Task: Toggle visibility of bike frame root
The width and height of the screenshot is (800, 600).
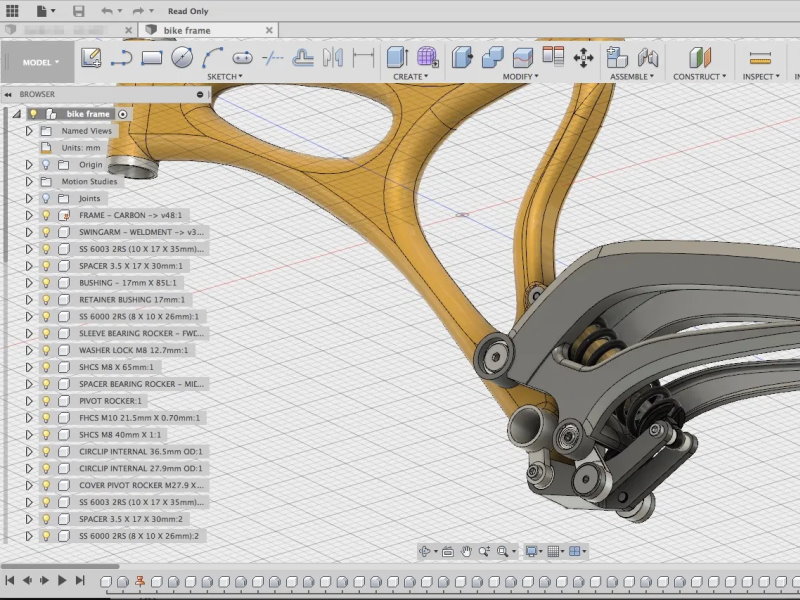Action: (x=33, y=114)
